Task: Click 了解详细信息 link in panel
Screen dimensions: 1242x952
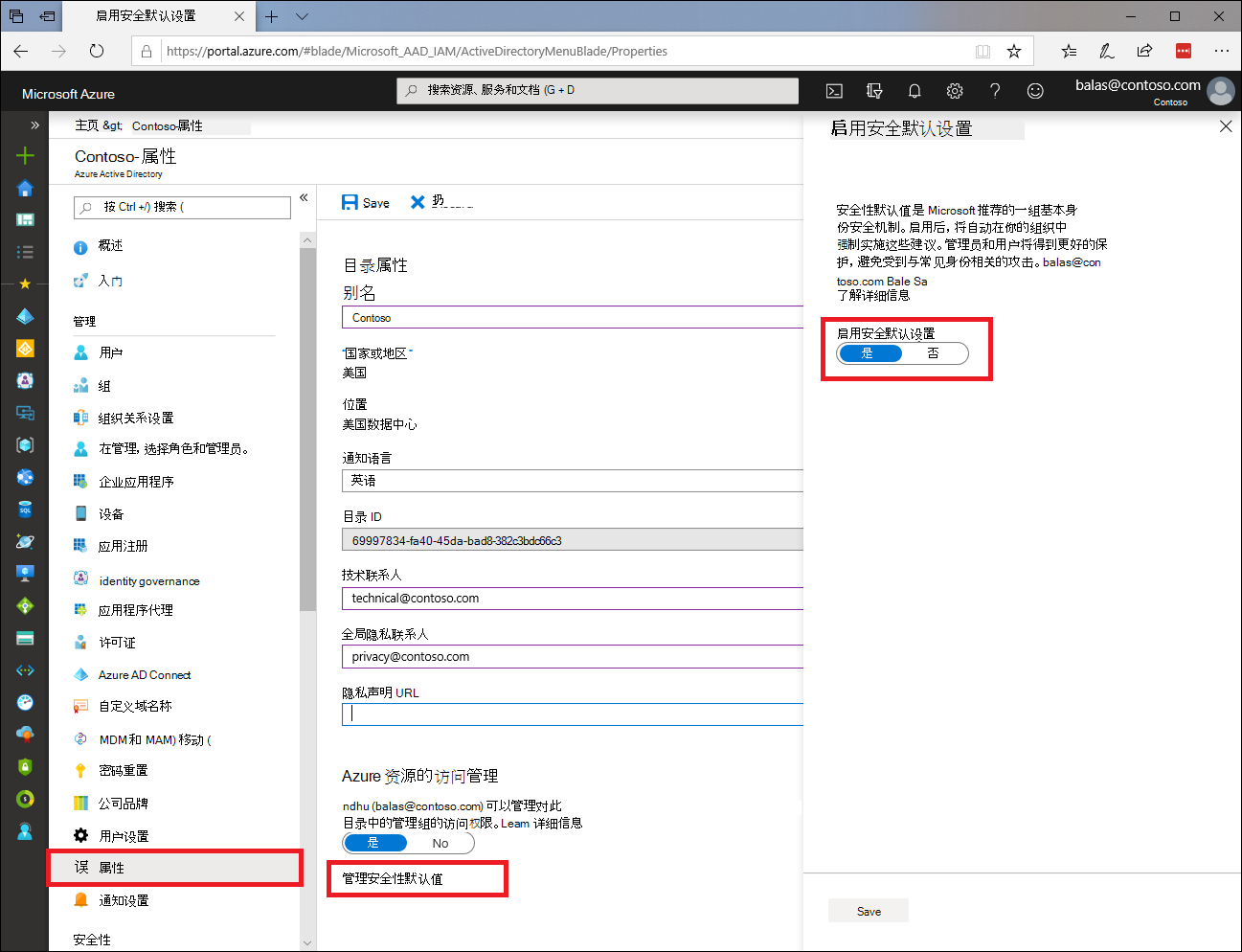Action: pyautogui.click(x=873, y=295)
